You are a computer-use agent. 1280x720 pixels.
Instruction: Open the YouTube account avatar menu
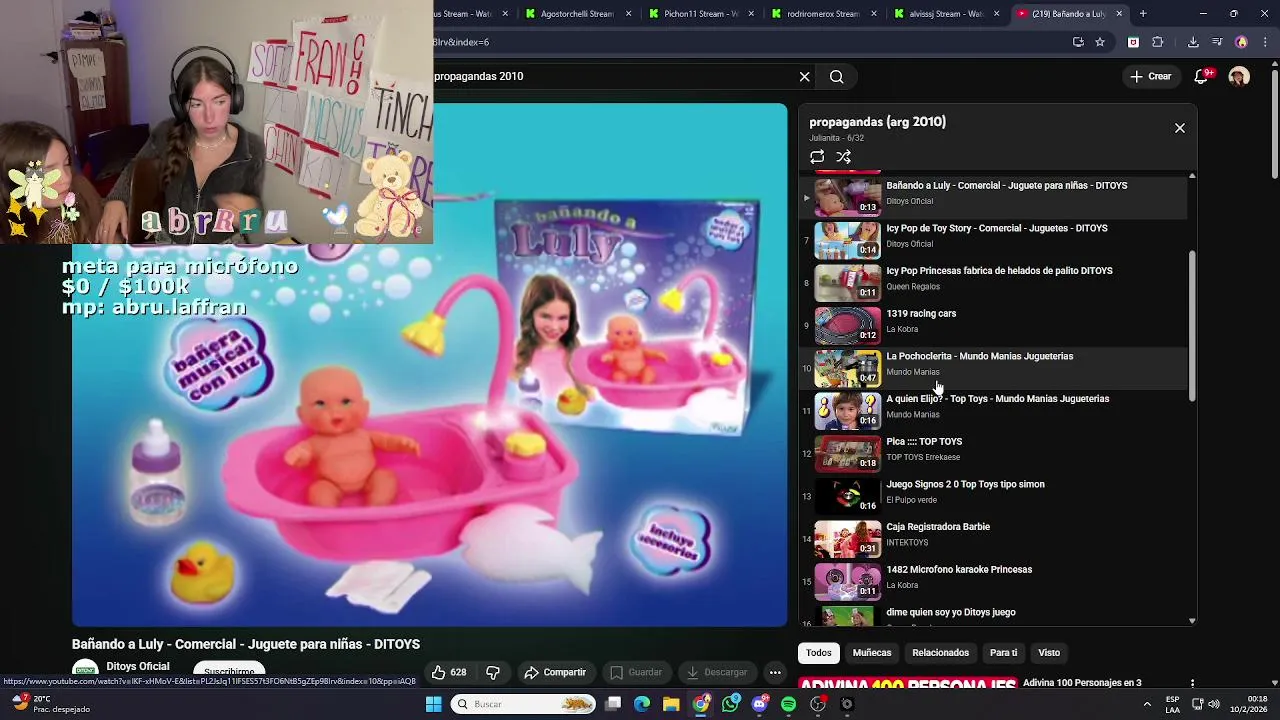click(1240, 76)
